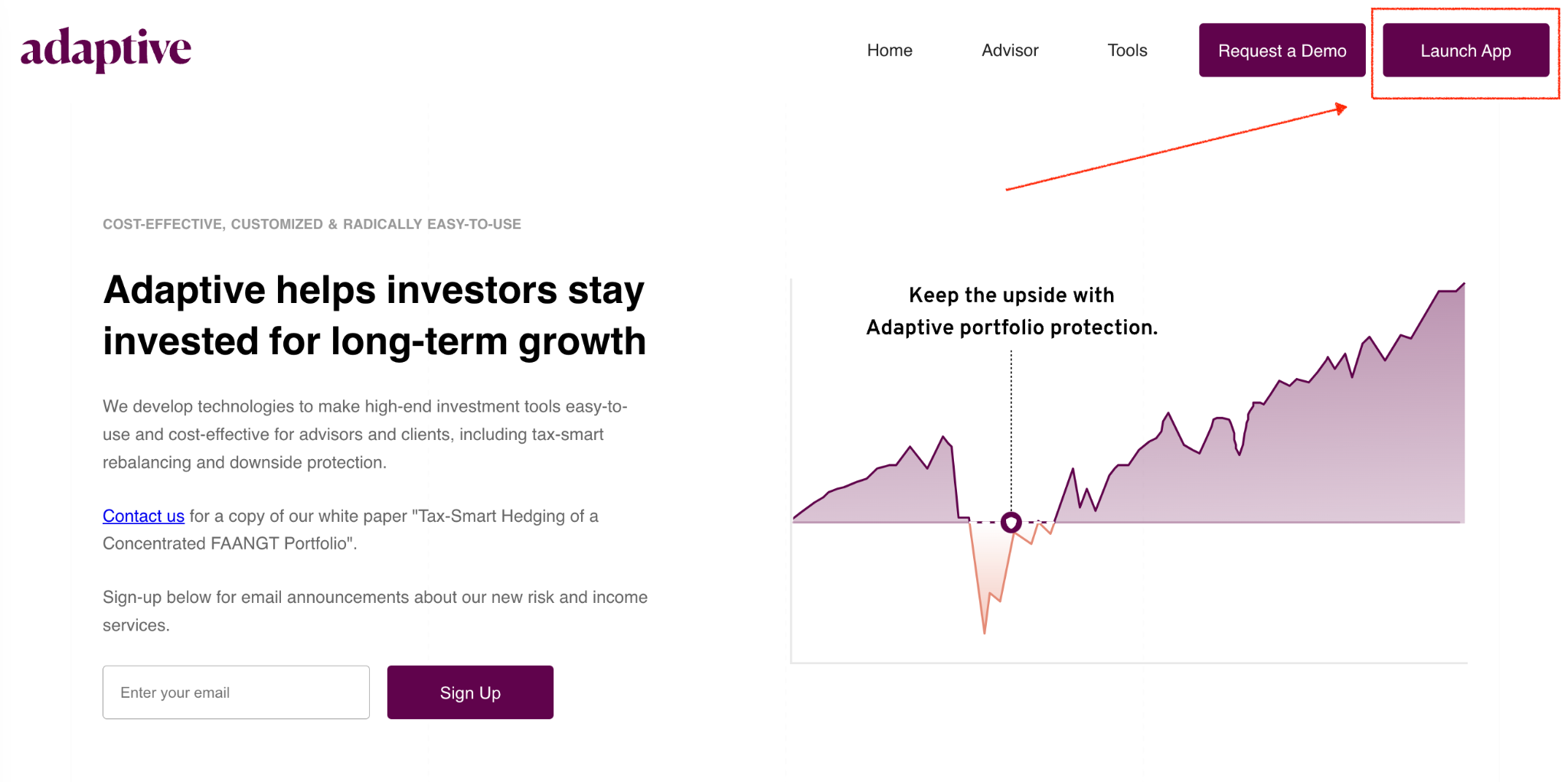Click the chart title about Adaptive portfolio protection
The height and width of the screenshot is (782, 1568).
click(1011, 311)
